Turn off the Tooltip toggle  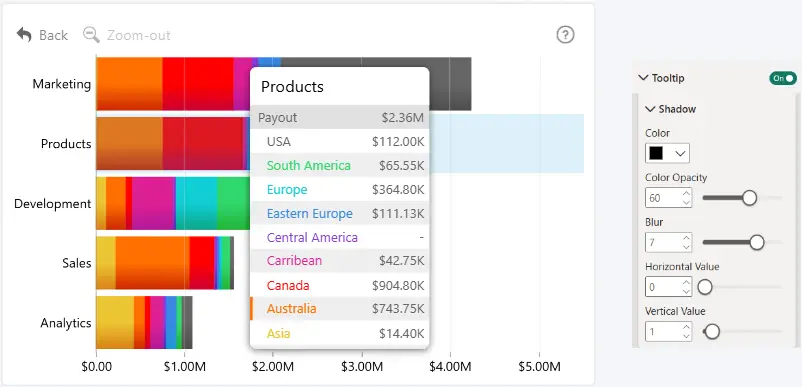click(783, 78)
